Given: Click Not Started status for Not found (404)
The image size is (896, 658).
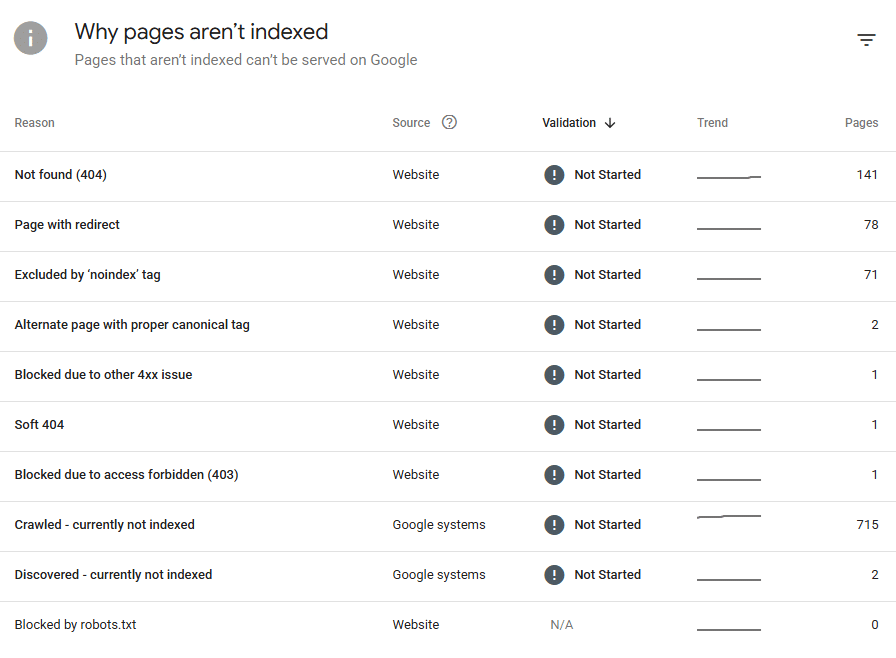Looking at the screenshot, I should tap(607, 175).
